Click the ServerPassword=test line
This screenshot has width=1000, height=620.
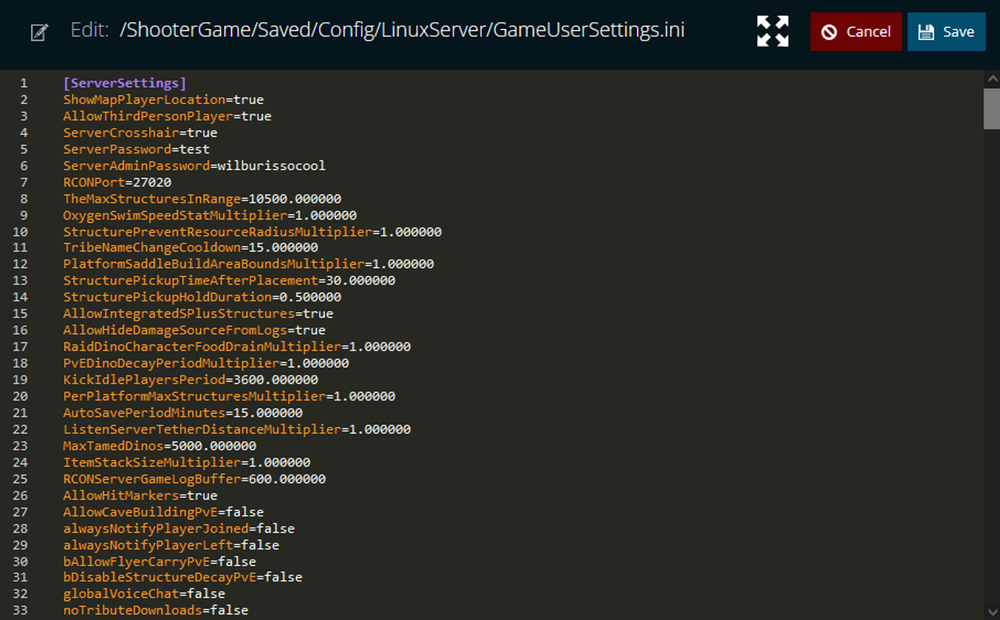(136, 149)
